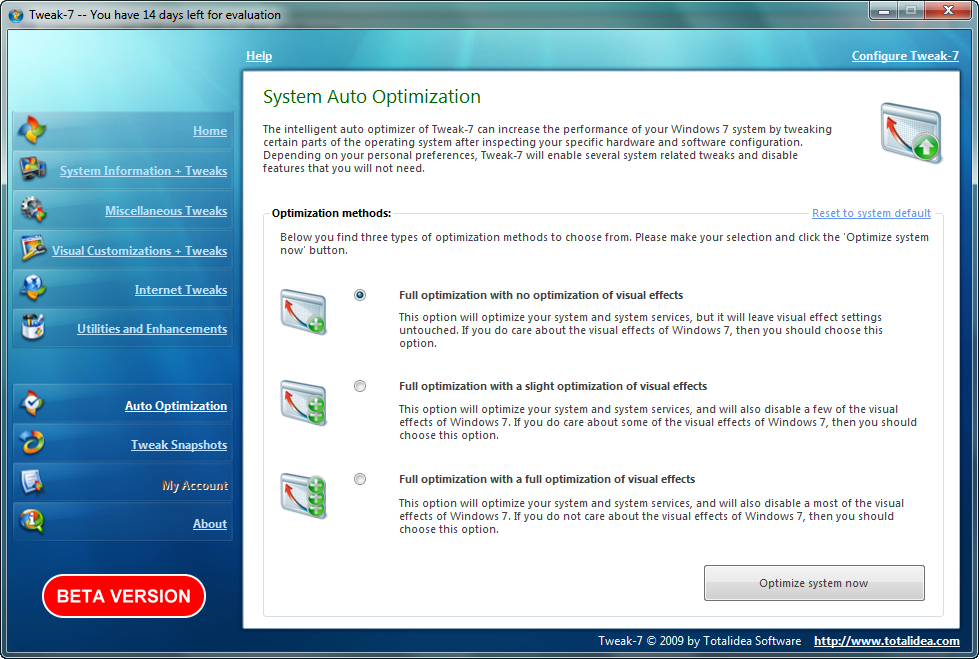Click the double-plus slight optimization icon
Viewport: 979px width, 659px height.
(303, 403)
